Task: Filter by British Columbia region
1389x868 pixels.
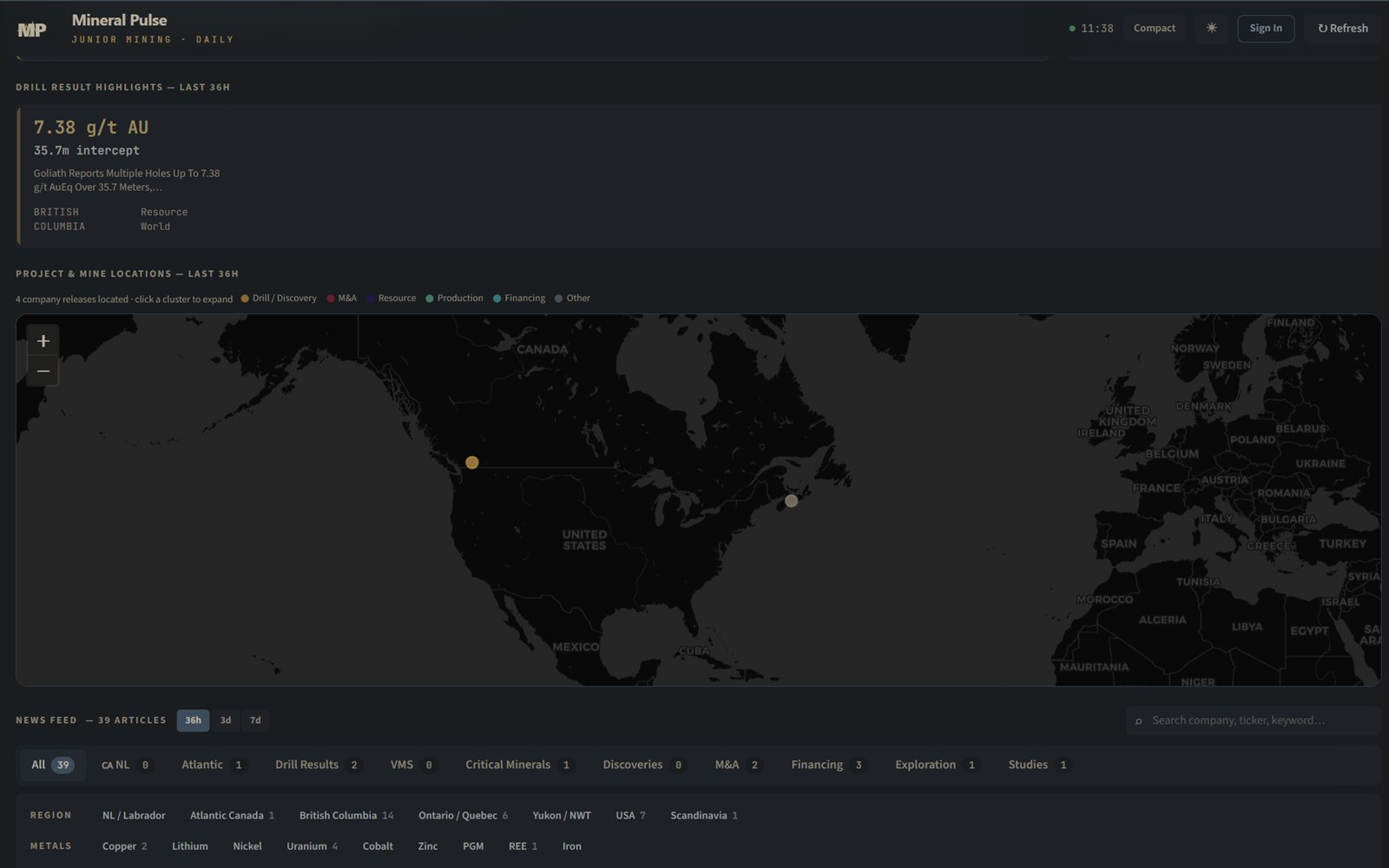Action: point(346,816)
